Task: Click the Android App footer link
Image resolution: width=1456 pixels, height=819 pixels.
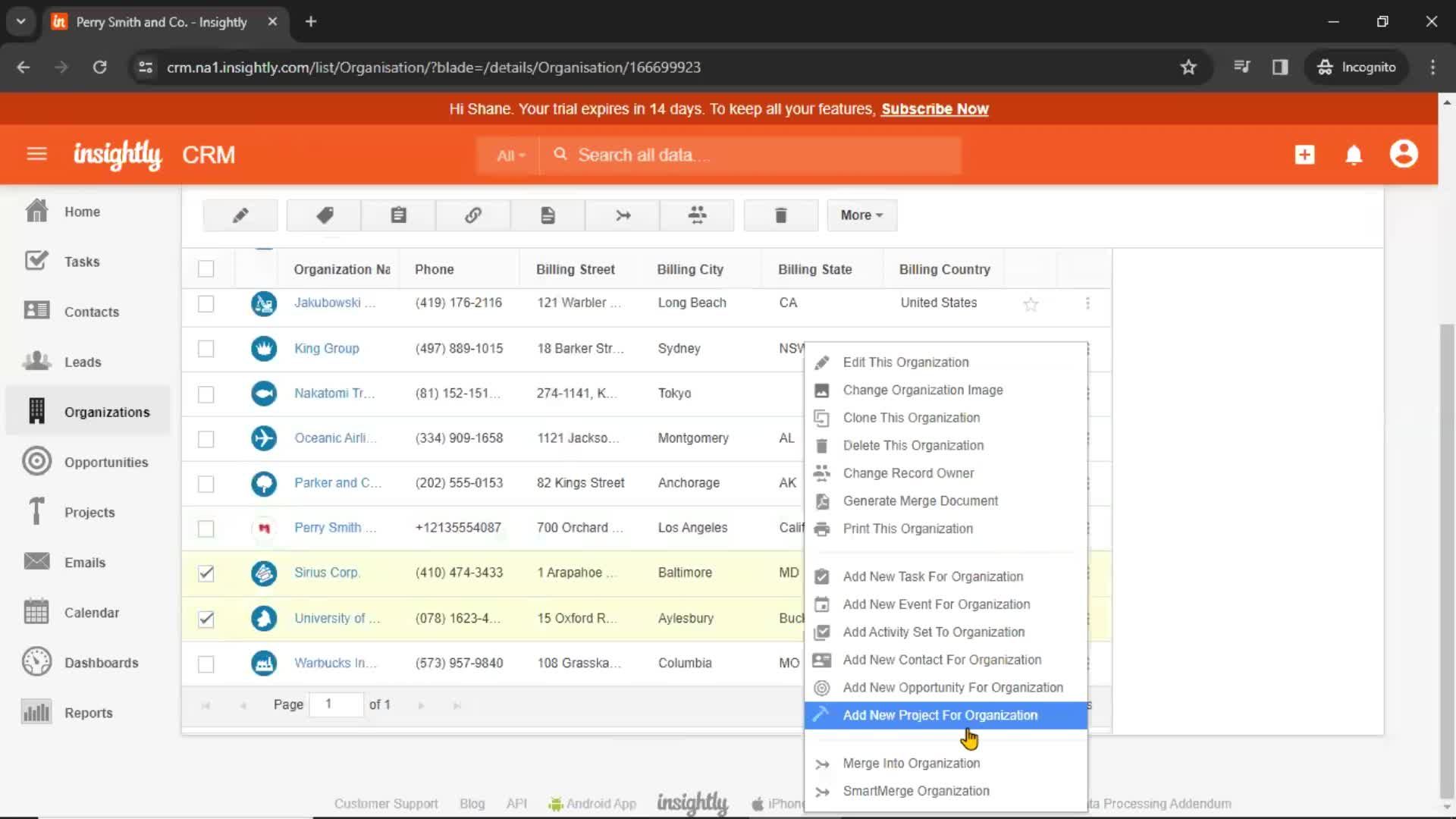Action: coord(592,804)
